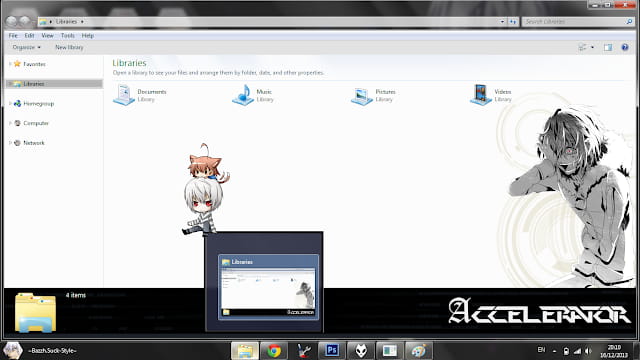640x360 pixels.
Task: Open the view options dropdown arrow
Action: click(x=592, y=47)
